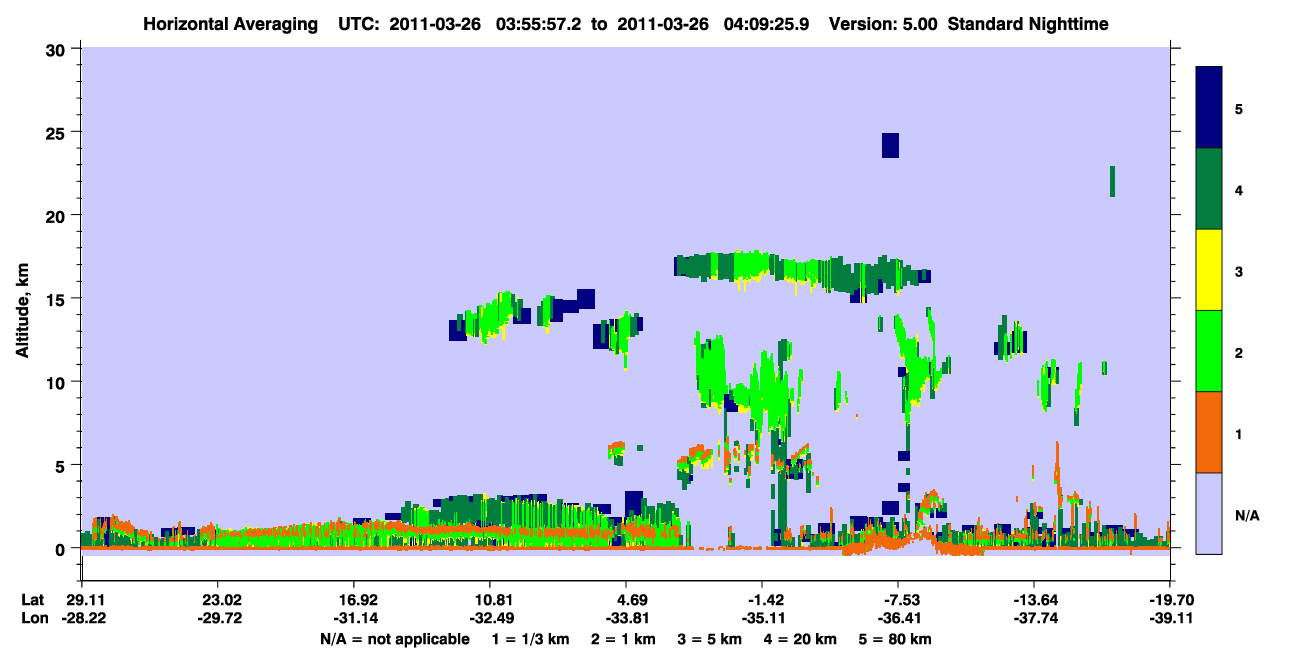1300x667 pixels.
Task: Click the isolated blue block near 24 km altitude
Action: (890, 145)
